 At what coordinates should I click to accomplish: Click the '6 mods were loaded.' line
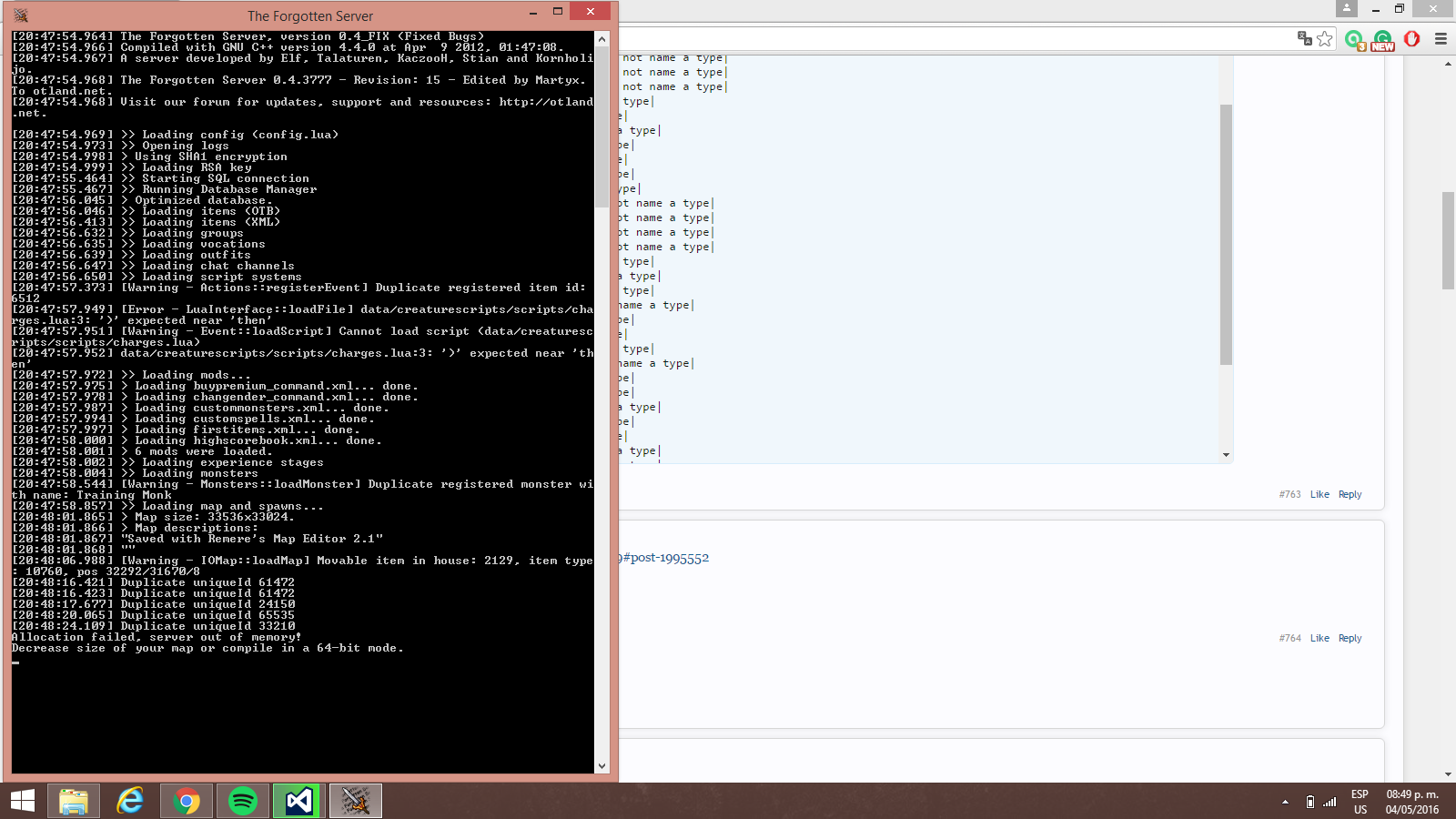[143, 451]
